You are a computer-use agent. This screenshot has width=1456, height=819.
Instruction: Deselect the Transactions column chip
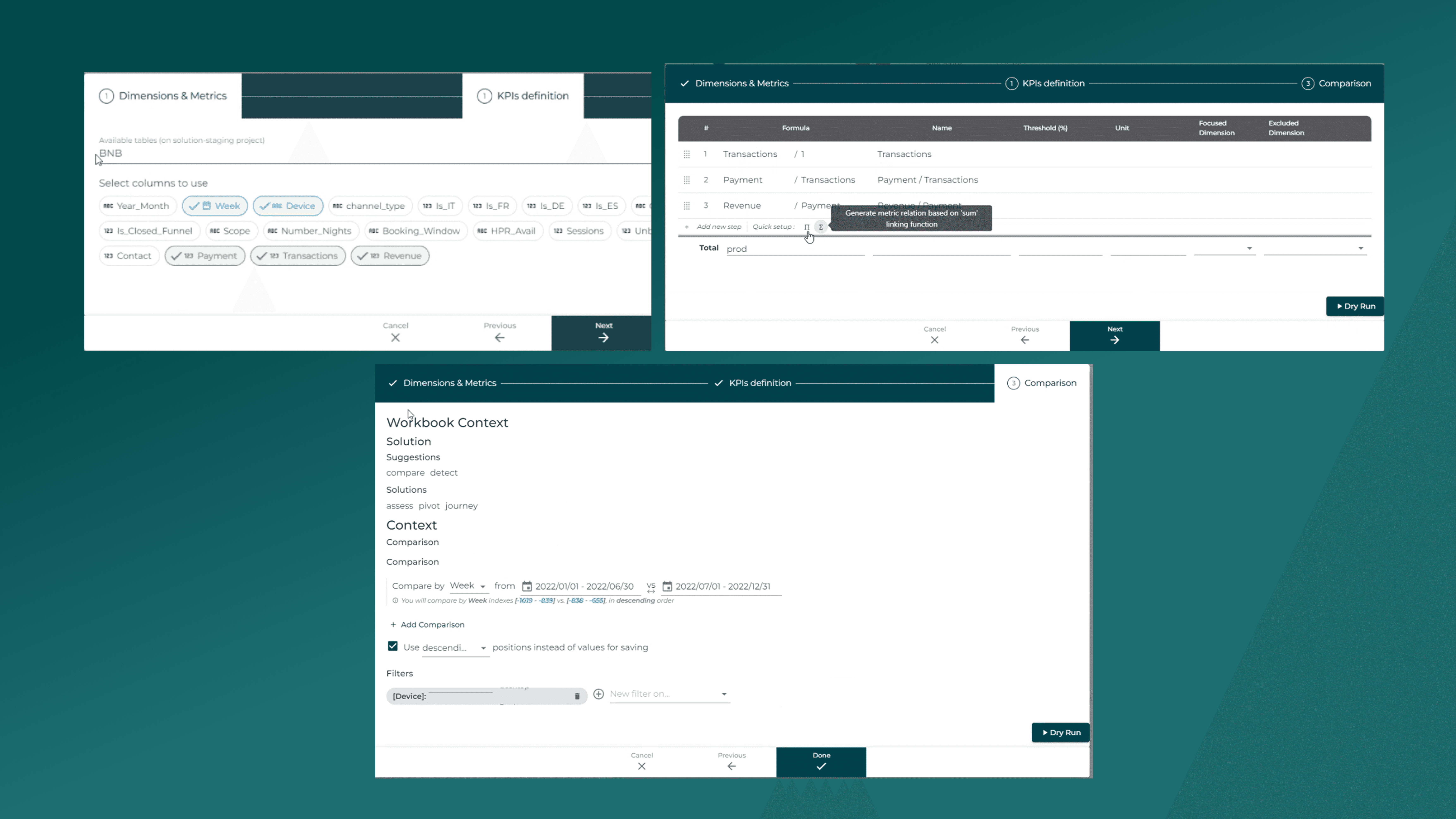click(x=298, y=256)
